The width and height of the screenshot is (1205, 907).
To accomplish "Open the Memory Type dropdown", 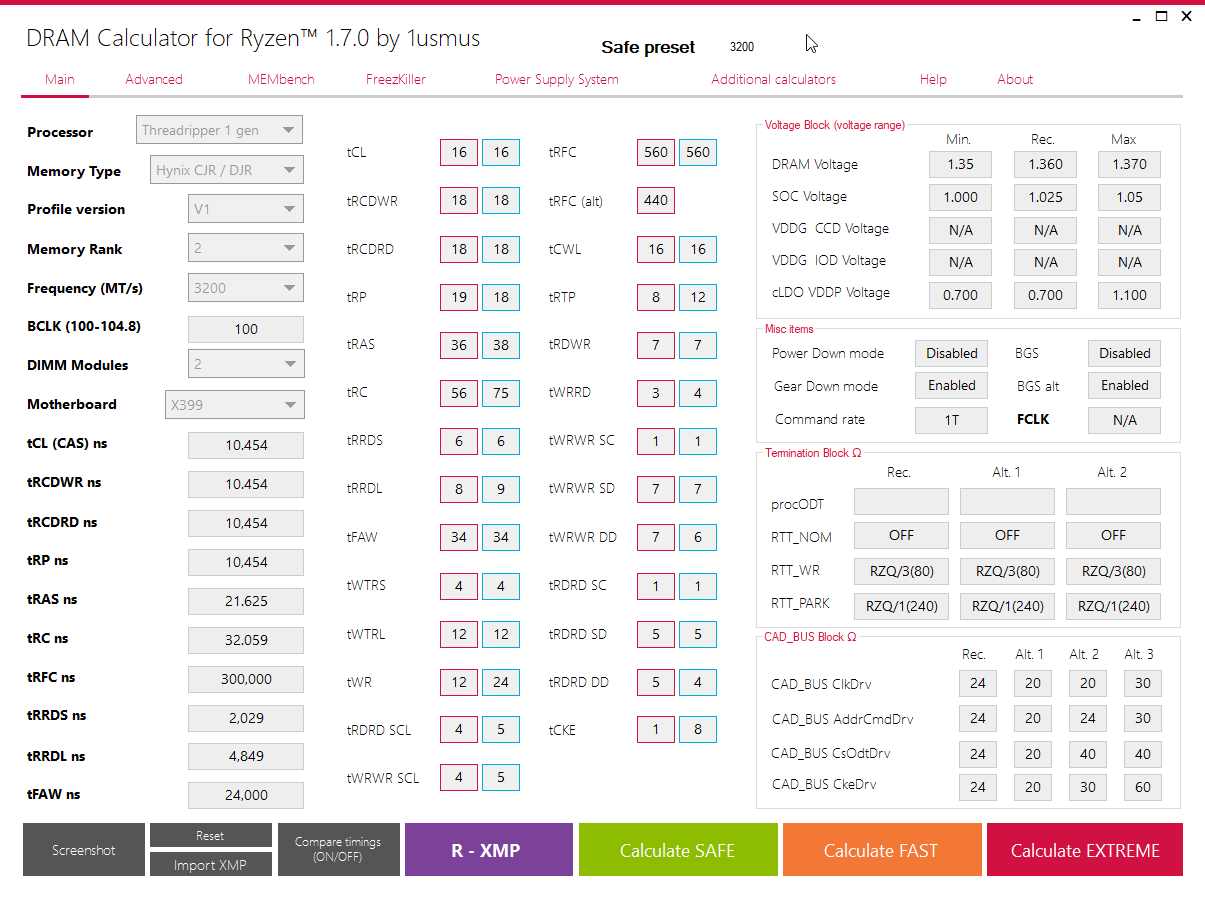I will coord(227,170).
